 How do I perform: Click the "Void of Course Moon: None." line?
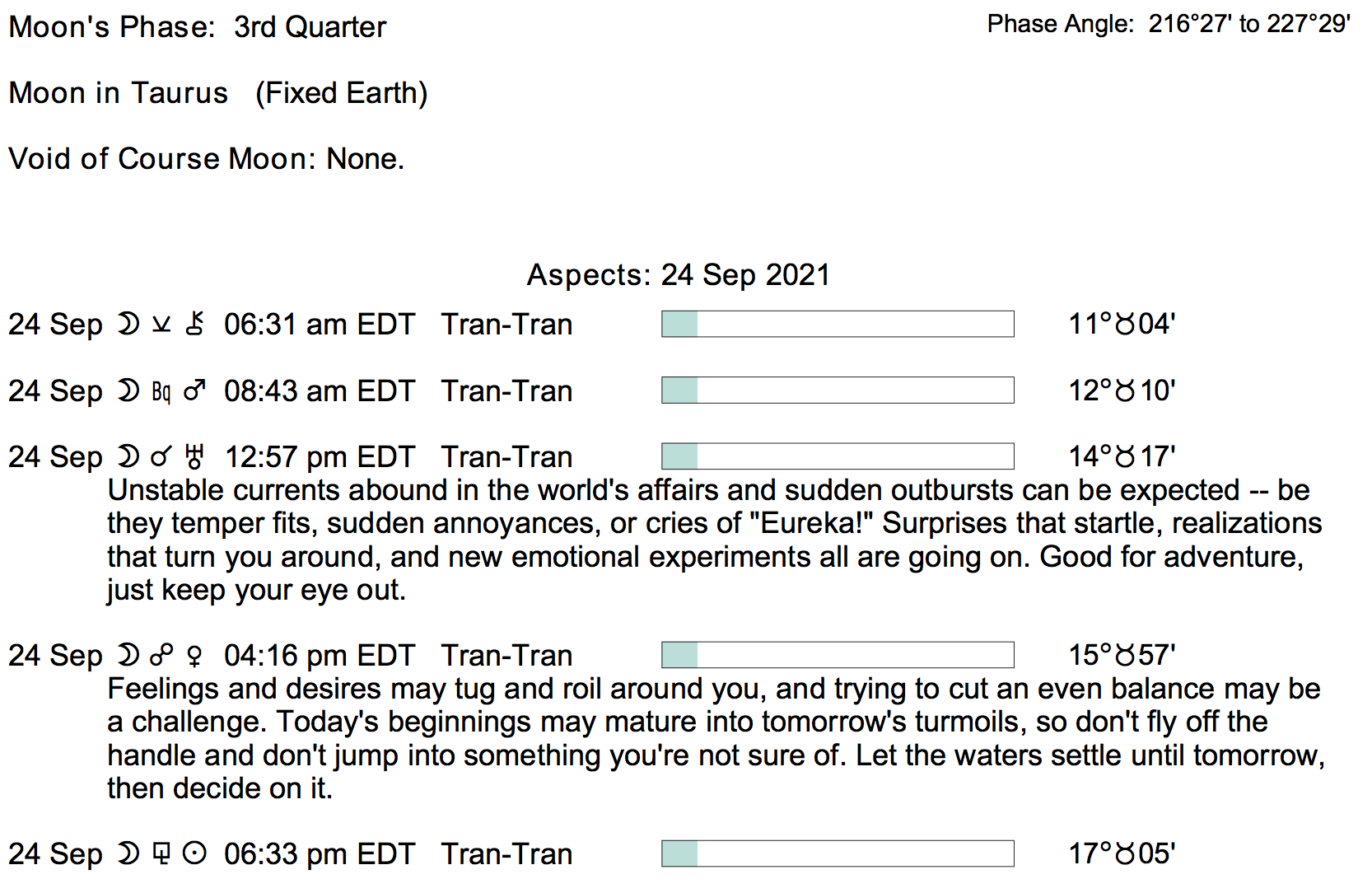click(x=207, y=158)
